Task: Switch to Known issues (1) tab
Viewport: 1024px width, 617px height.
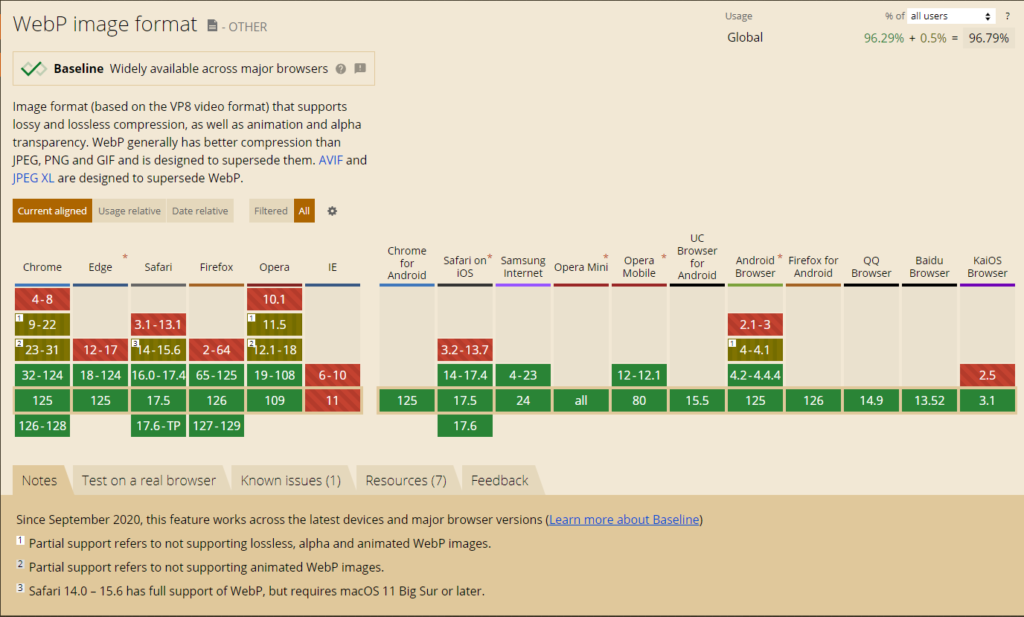Action: [291, 481]
